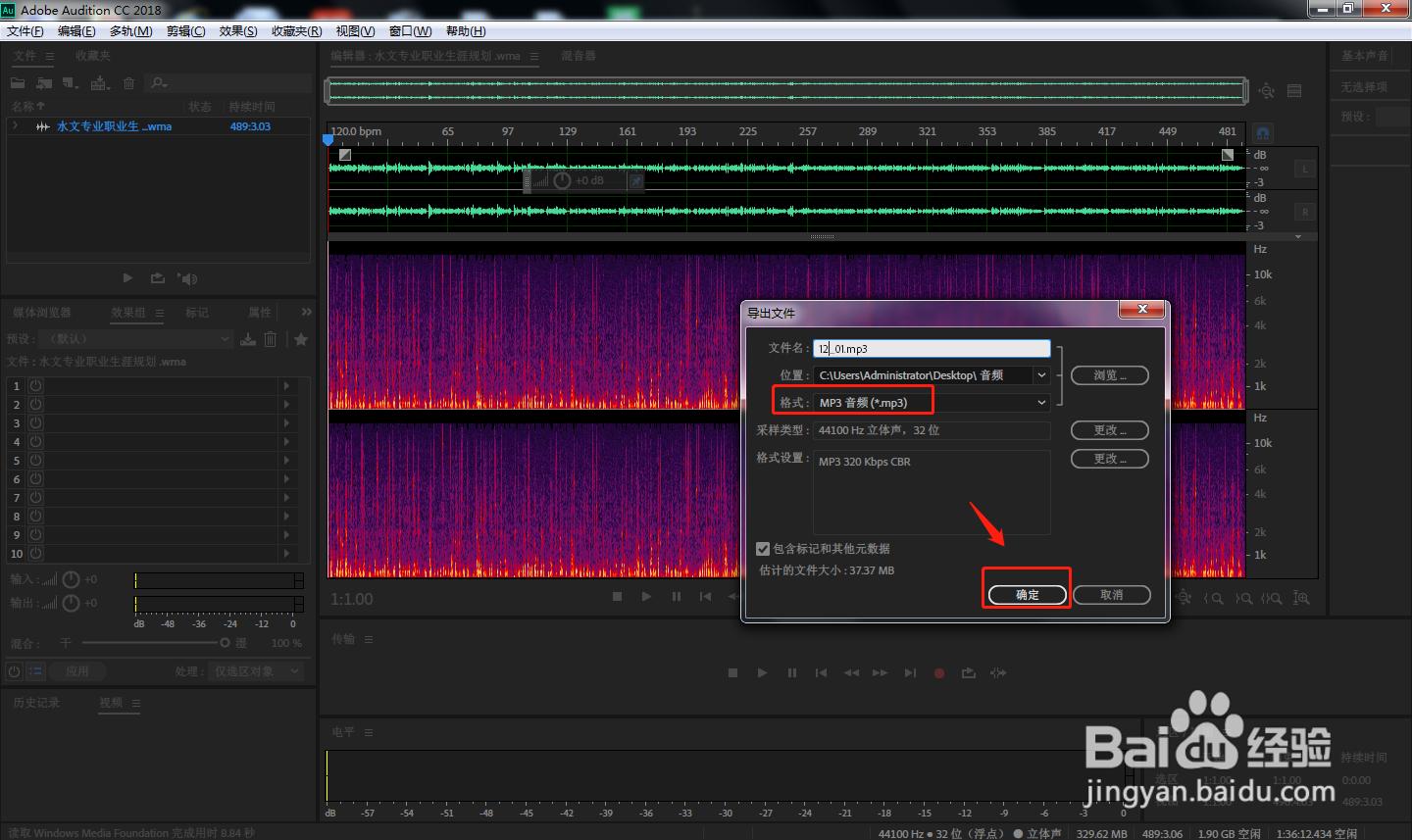1412x840 pixels.
Task: Open the 收藏夹(R) menu
Action: (x=297, y=31)
